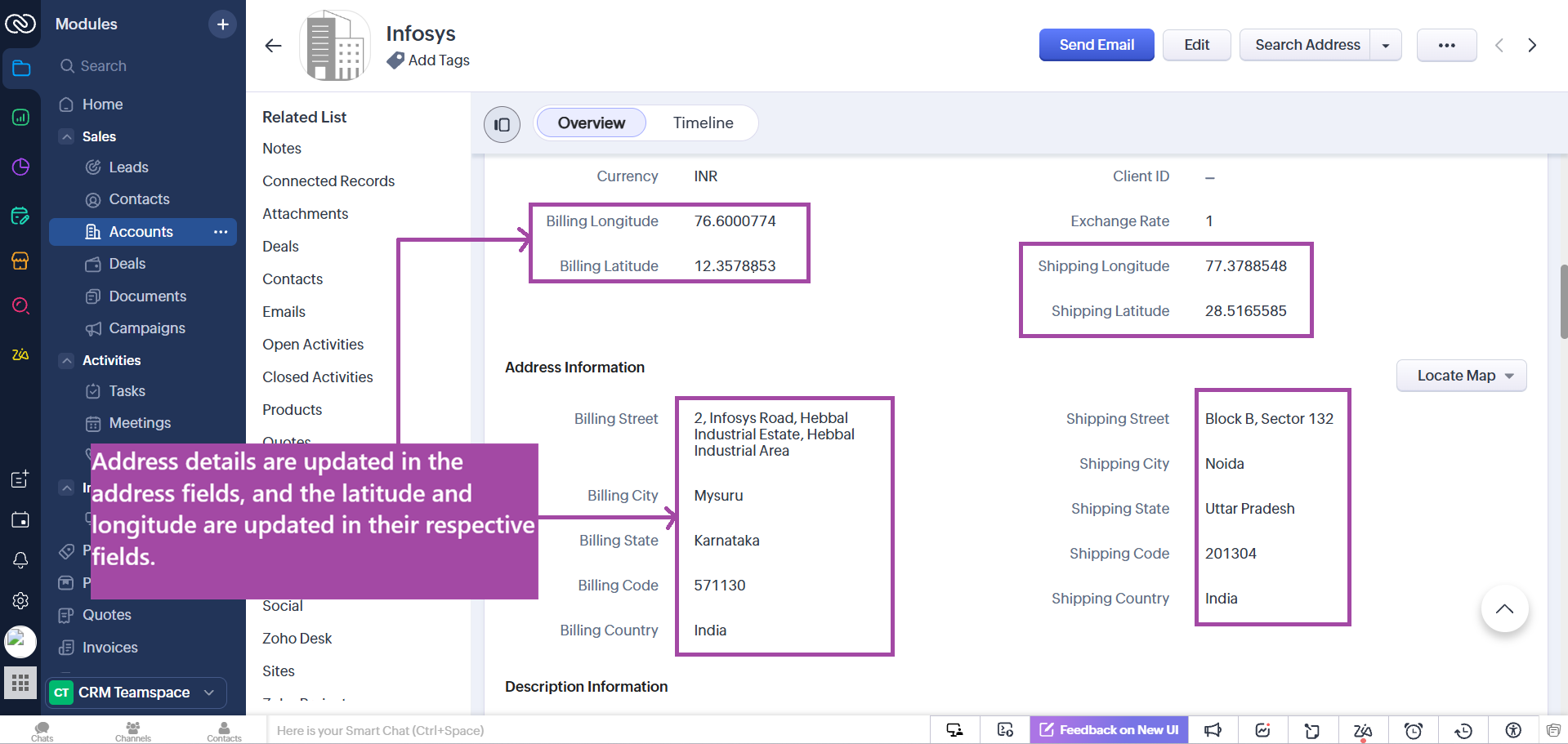This screenshot has width=1568, height=744.
Task: Open the orange Marketplace store icon
Action: coord(20,261)
